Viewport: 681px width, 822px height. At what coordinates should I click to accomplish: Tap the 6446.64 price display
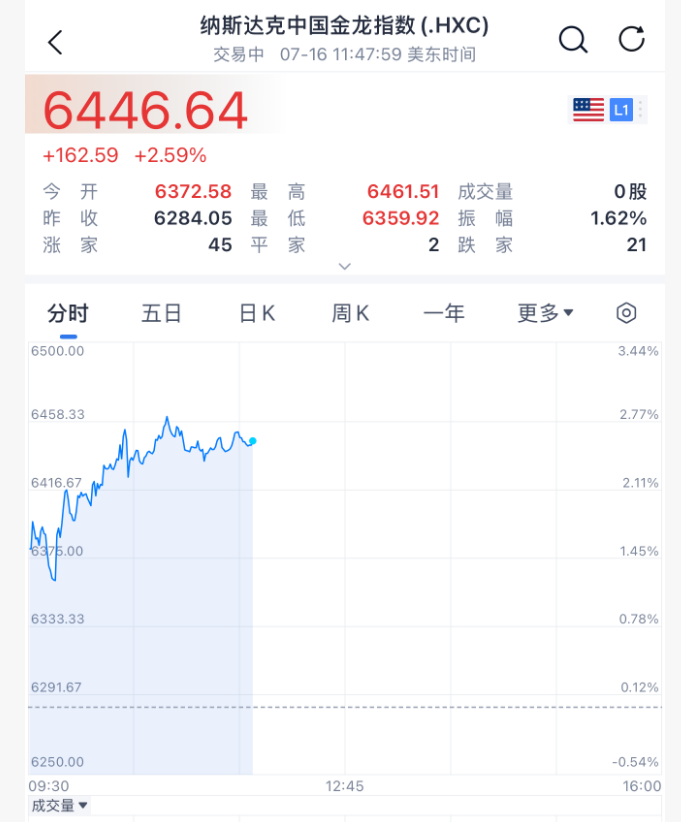145,111
